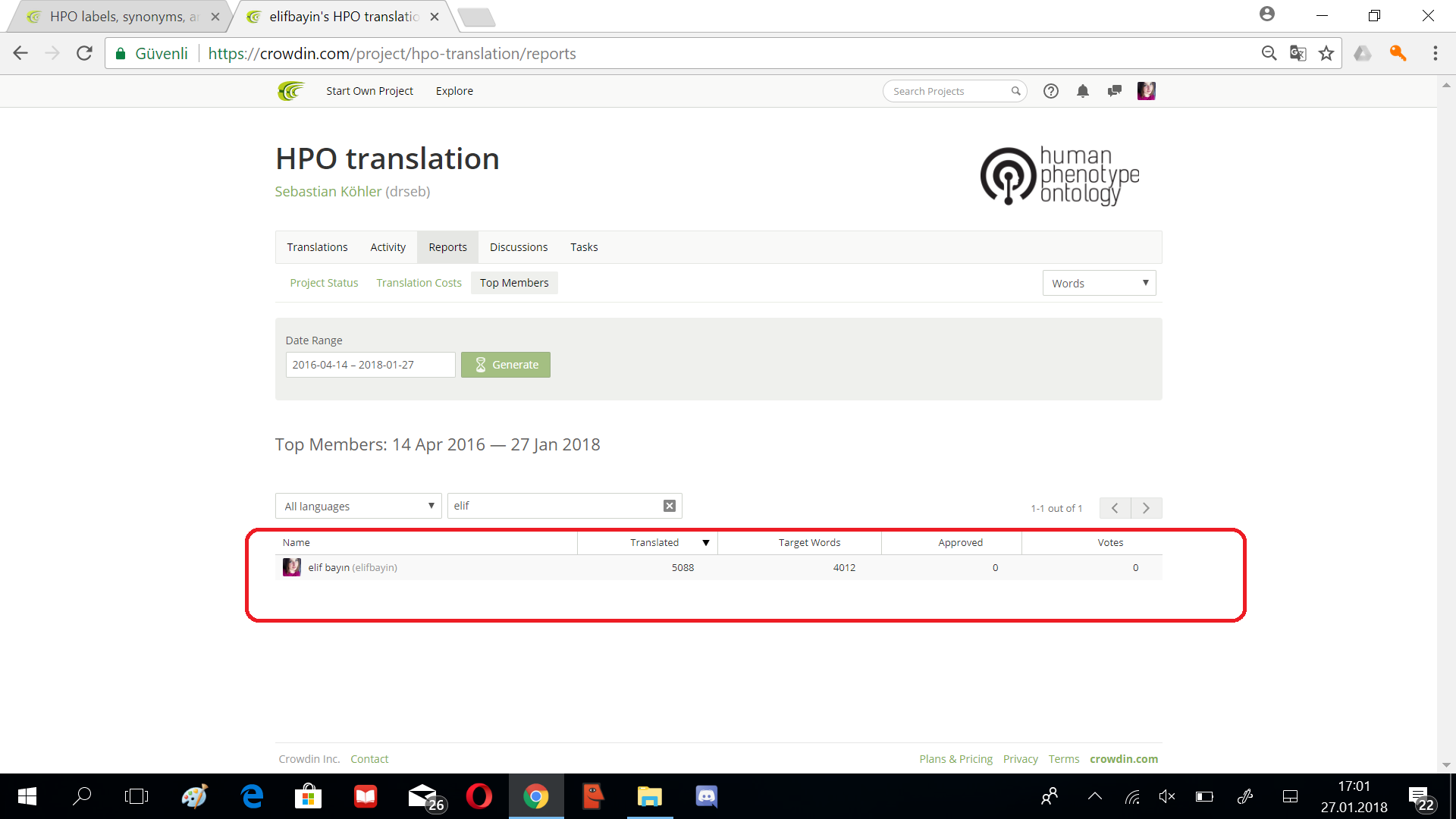Click the Crowdin logo icon
This screenshot has height=819, width=1456.
coord(290,91)
